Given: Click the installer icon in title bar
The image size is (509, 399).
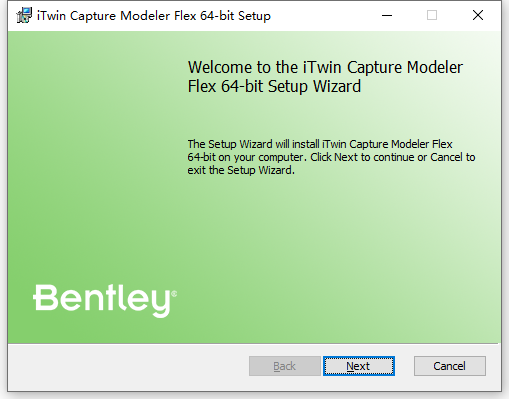Looking at the screenshot, I should (24, 15).
